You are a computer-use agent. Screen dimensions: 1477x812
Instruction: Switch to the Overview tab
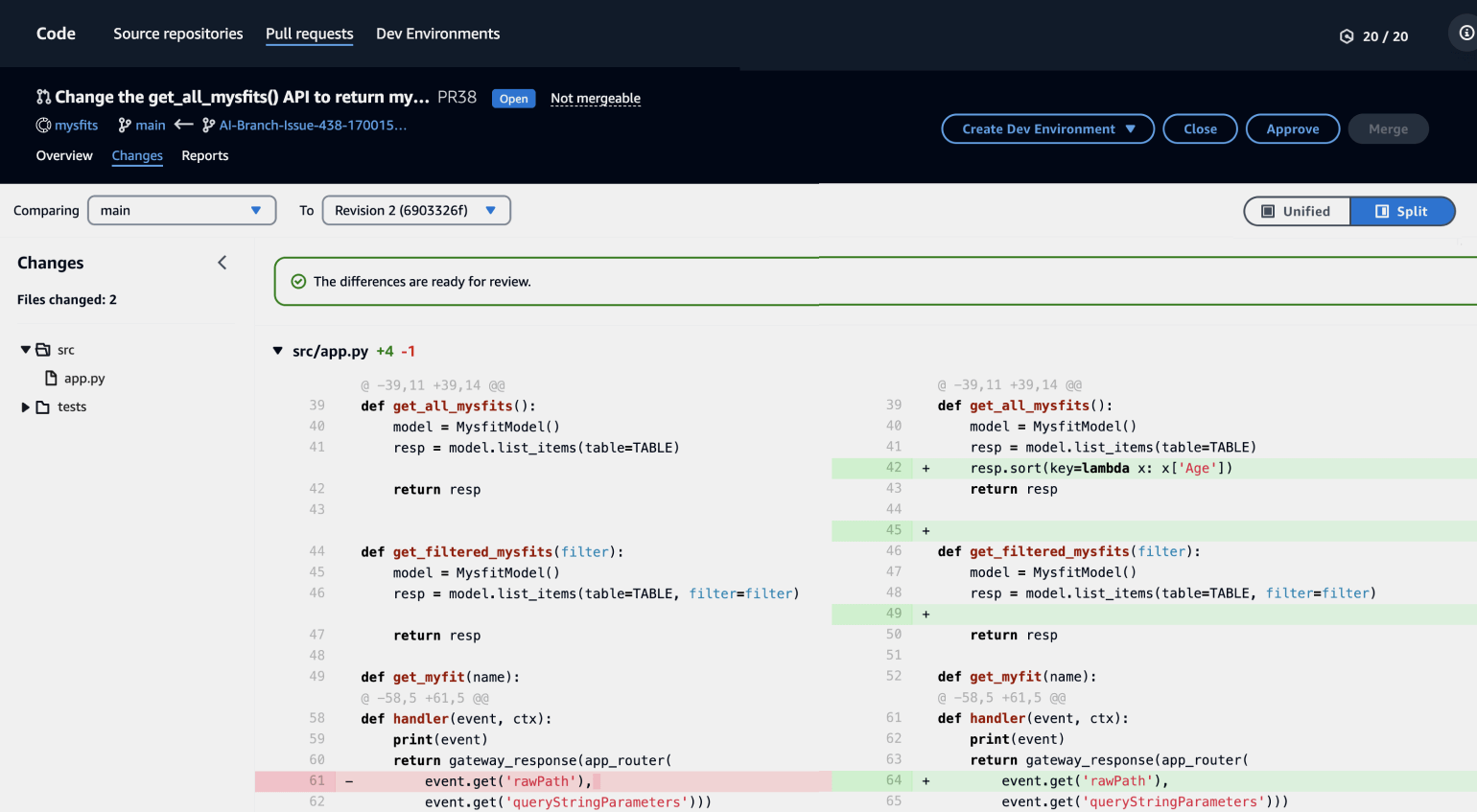[64, 155]
